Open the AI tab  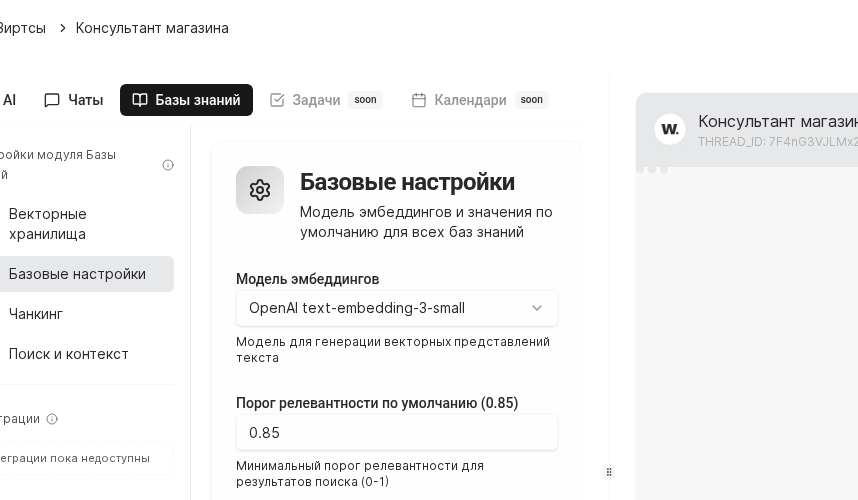9,100
